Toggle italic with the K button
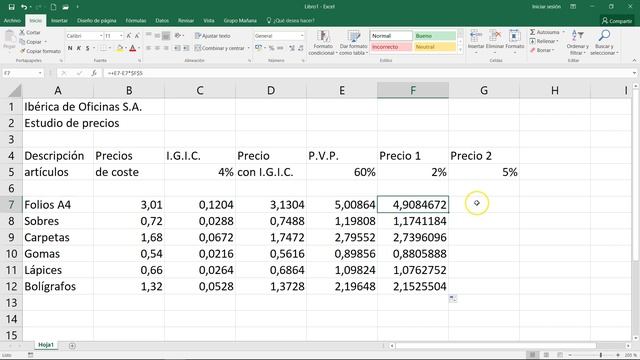The width and height of the screenshot is (640, 360). [79, 48]
